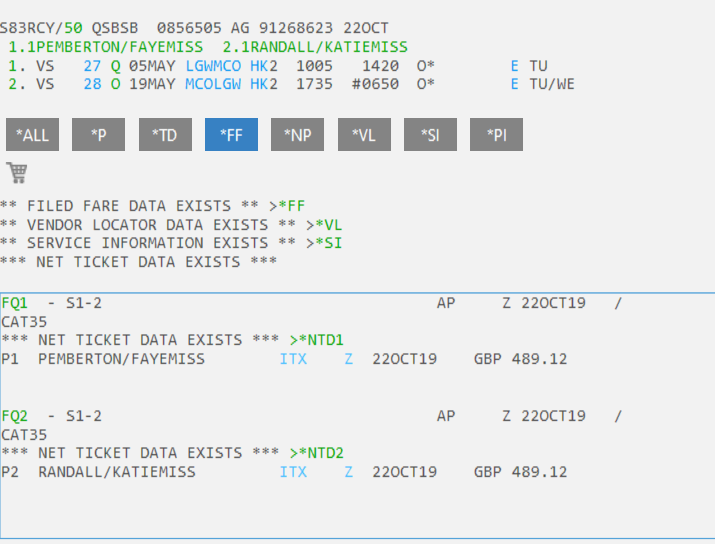This screenshot has width=715, height=544.
Task: Click segment number 2. VS
Action: pyautogui.click(x=31, y=84)
